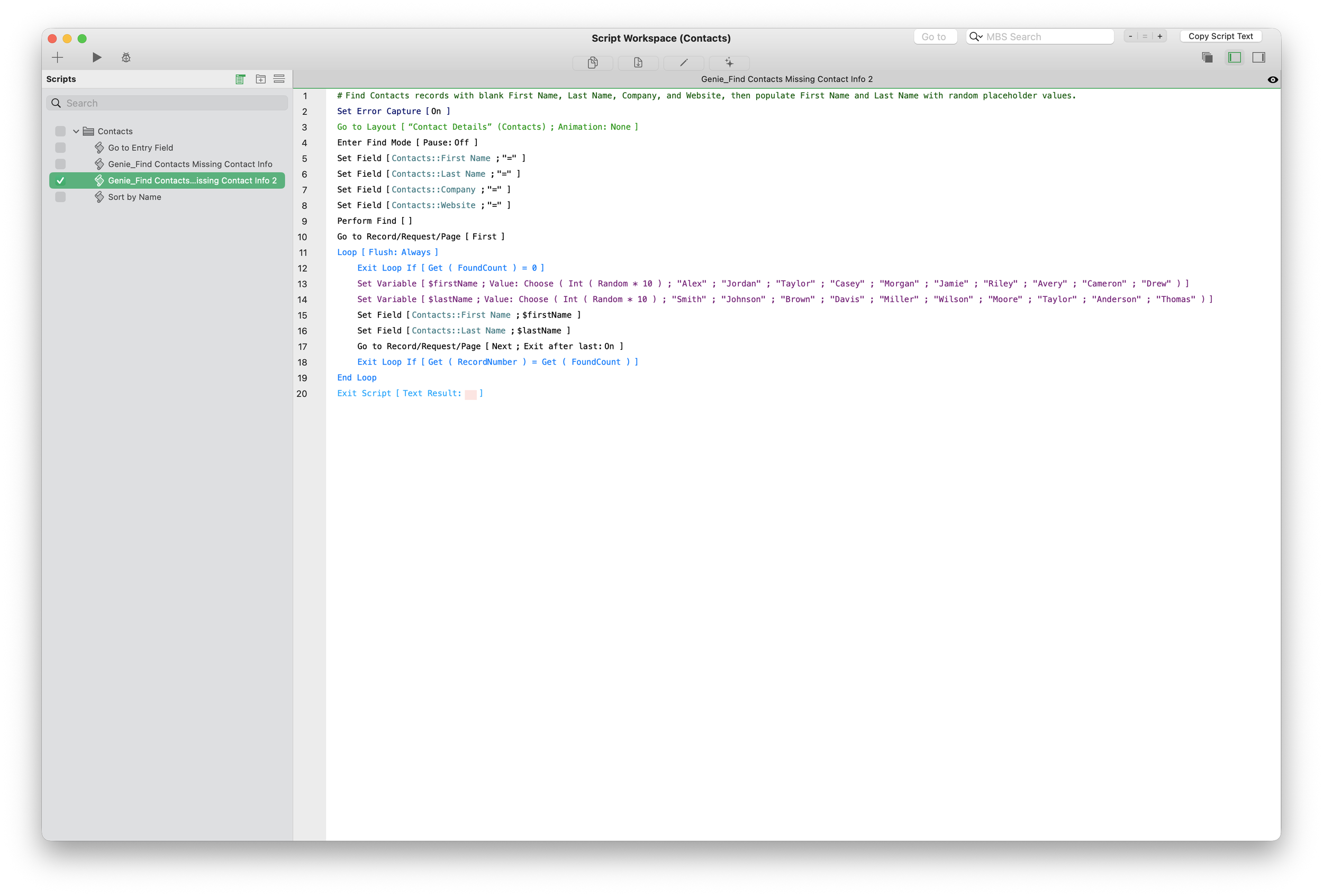The image size is (1323, 896).
Task: Select the Loop Flush: Always step
Action: point(387,252)
